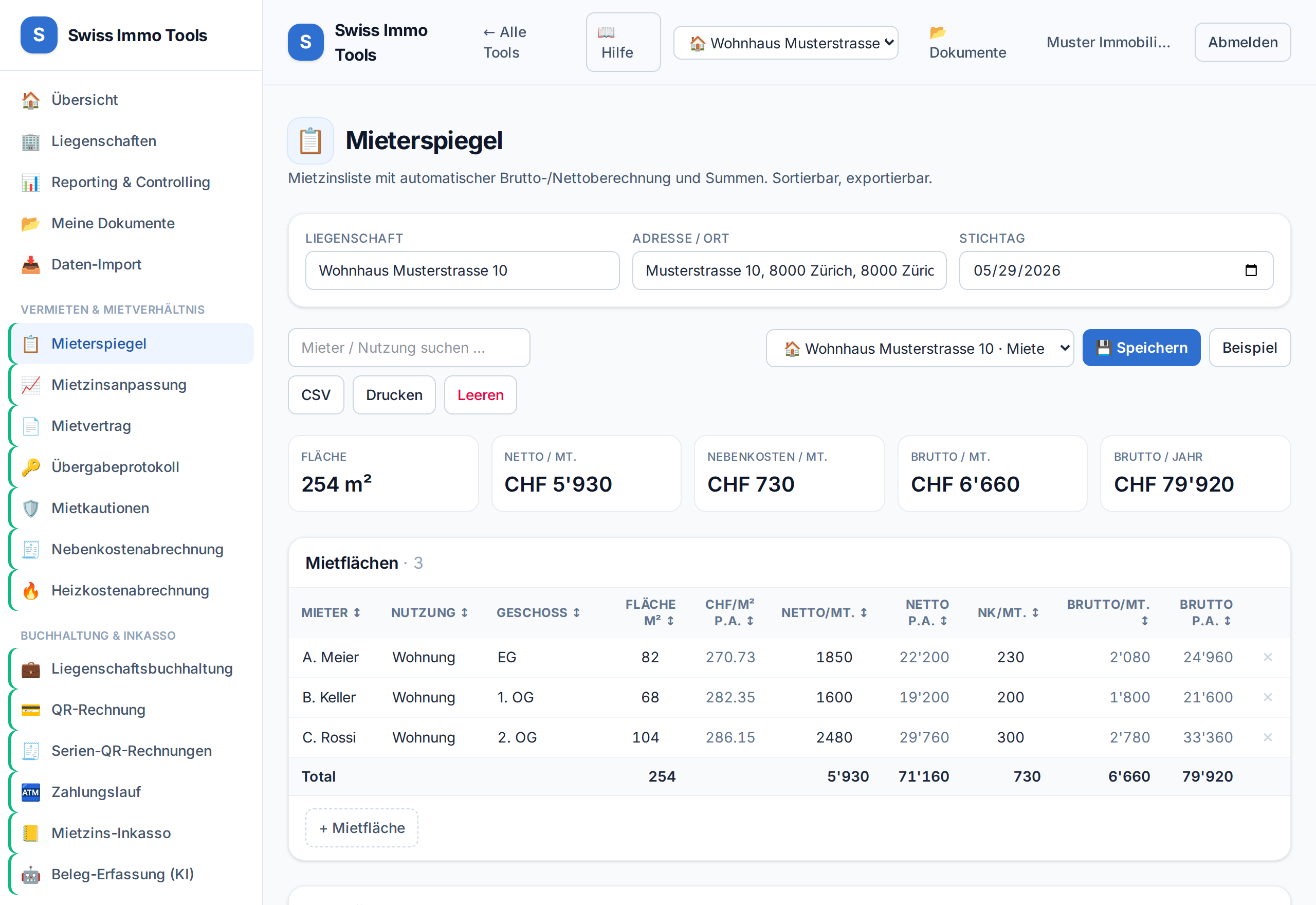Open the Stichtag calendar picker icon

[x=1251, y=270]
